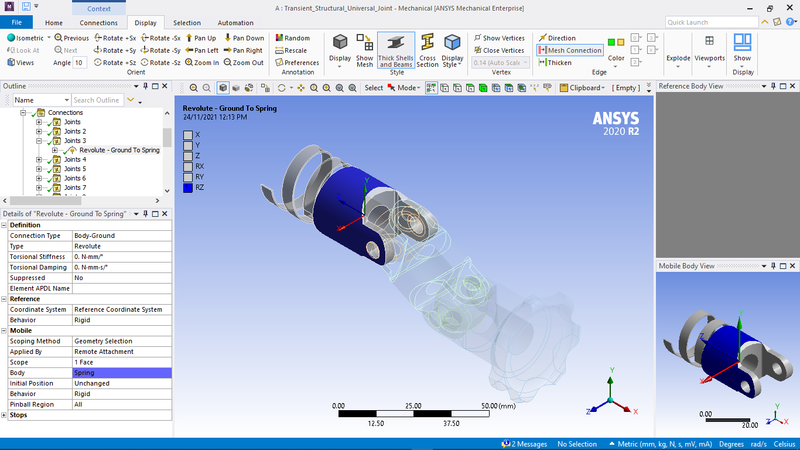The image size is (800, 450).
Task: Click the Spring body value cell
Action: tap(122, 372)
